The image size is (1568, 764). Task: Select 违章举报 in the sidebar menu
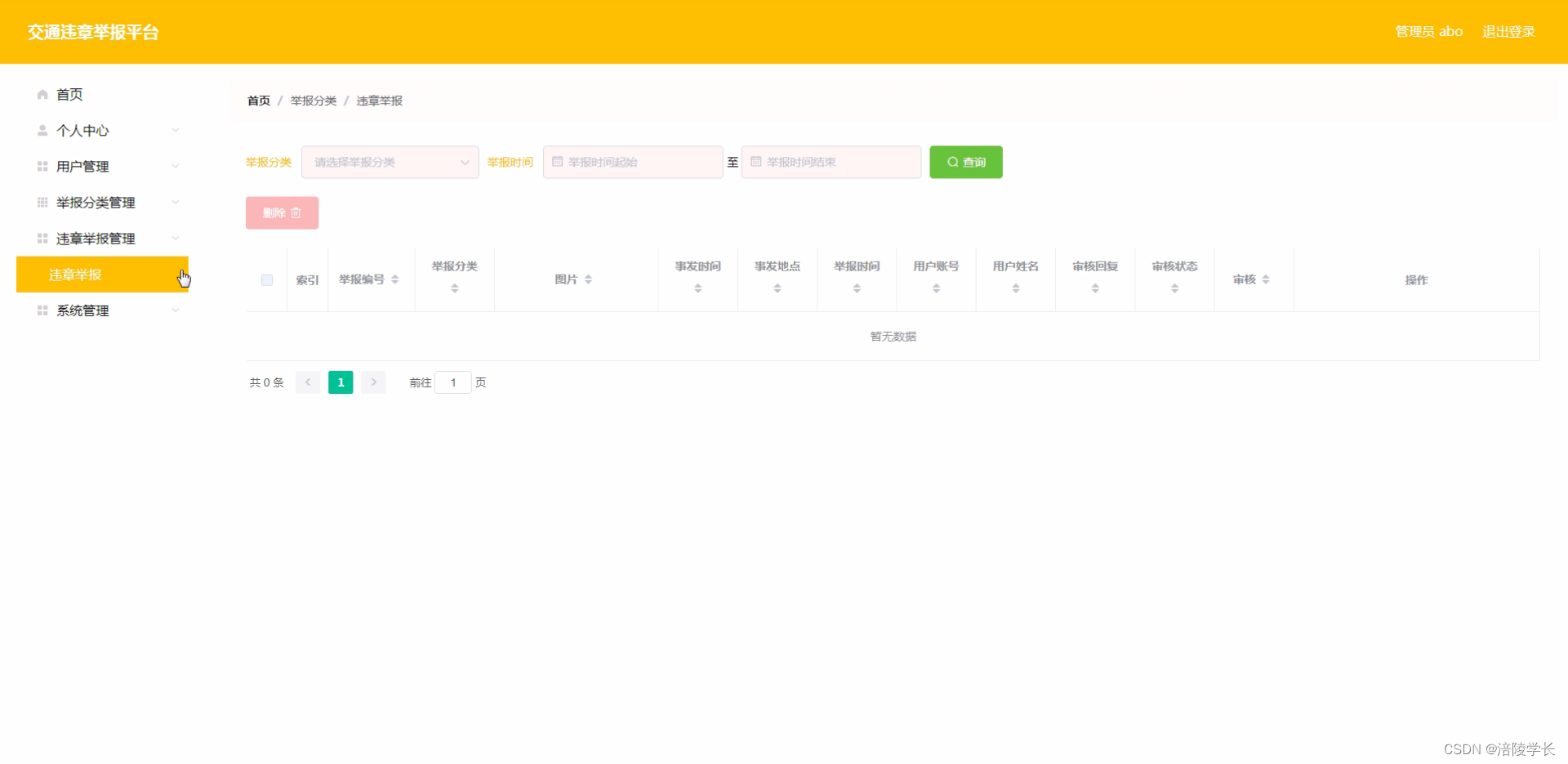click(x=75, y=275)
